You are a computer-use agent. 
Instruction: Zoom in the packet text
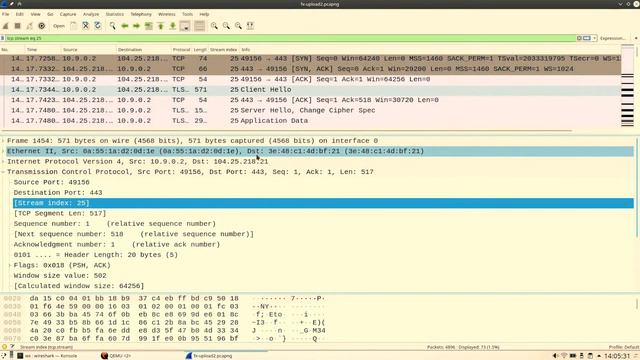point(214,26)
